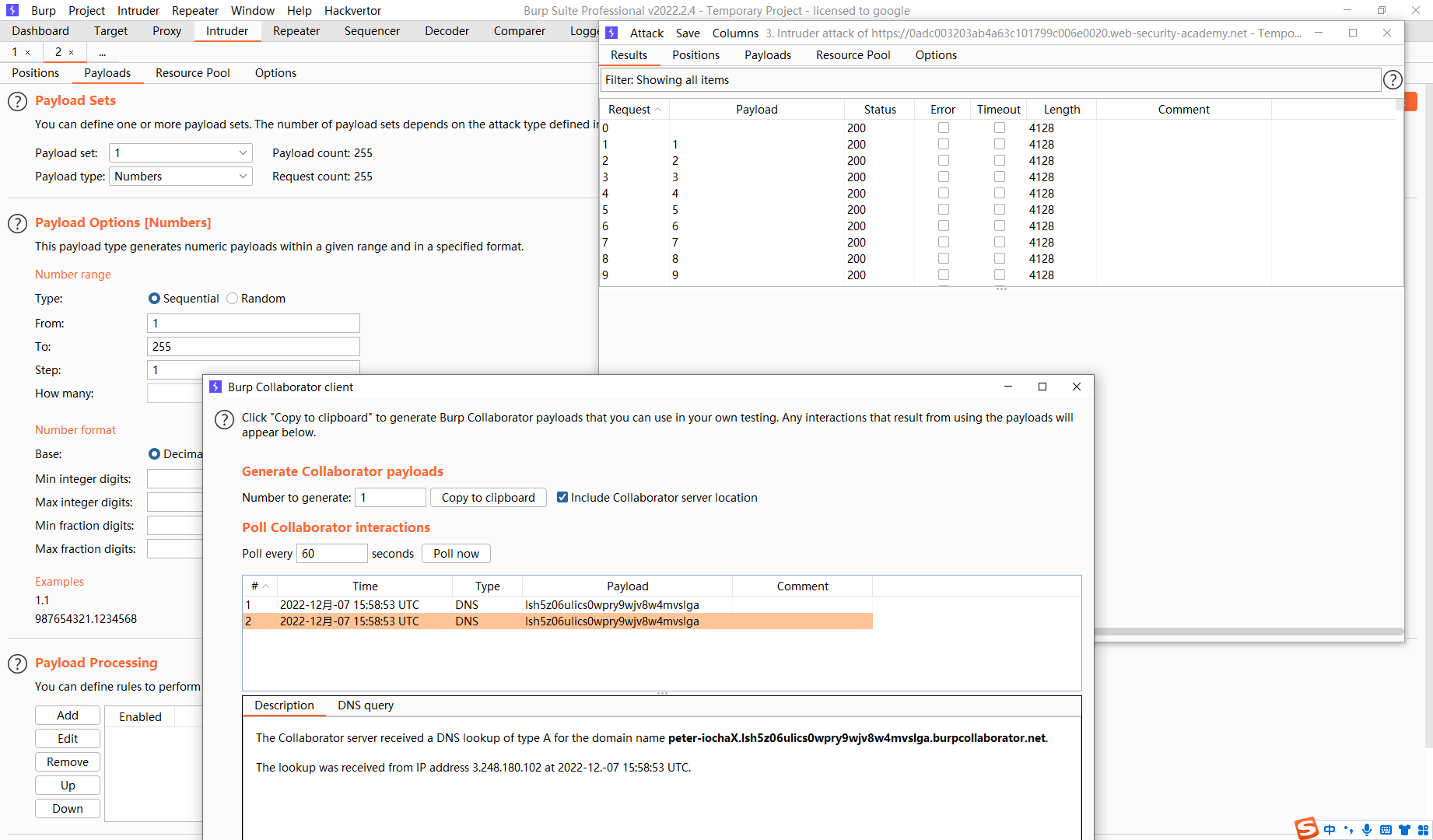Click the Poll every seconds field
1433x840 pixels.
(x=331, y=554)
